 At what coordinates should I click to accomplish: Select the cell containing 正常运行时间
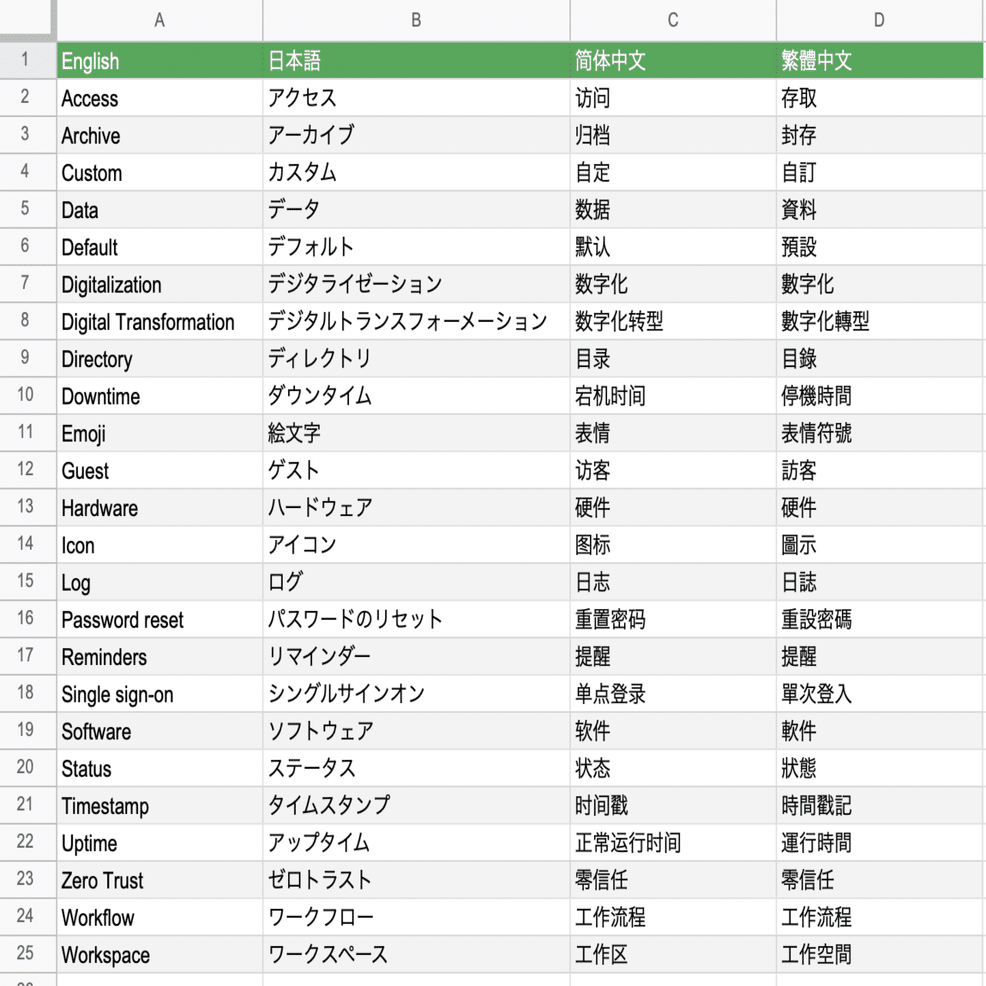673,843
